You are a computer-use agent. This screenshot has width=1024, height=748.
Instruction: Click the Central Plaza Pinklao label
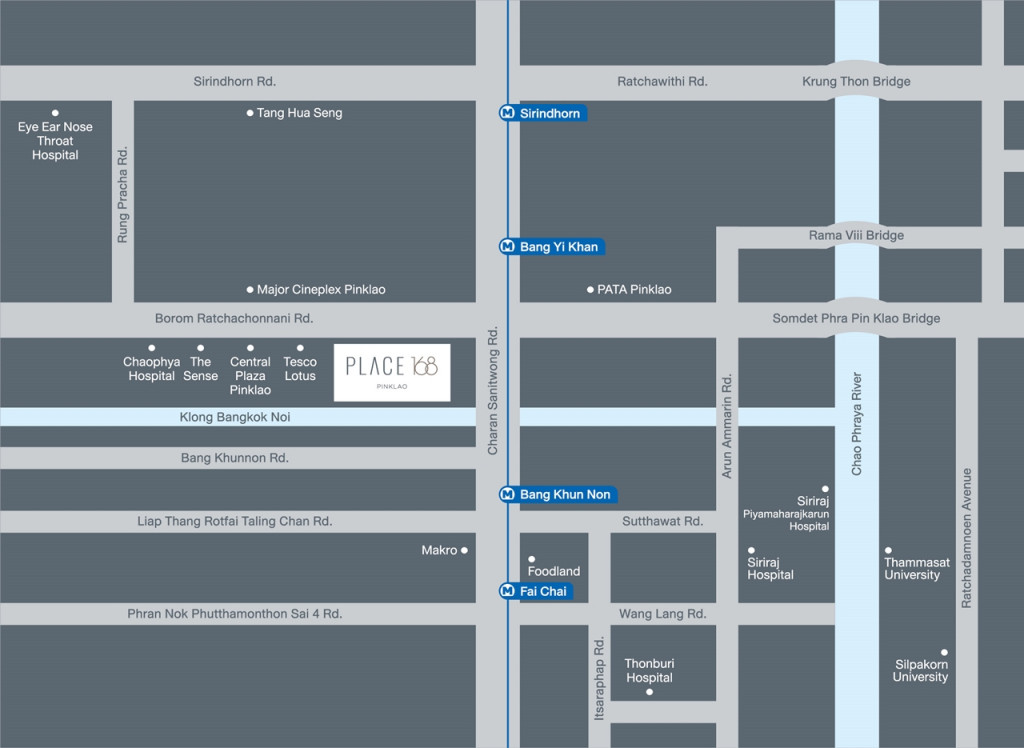(x=250, y=375)
